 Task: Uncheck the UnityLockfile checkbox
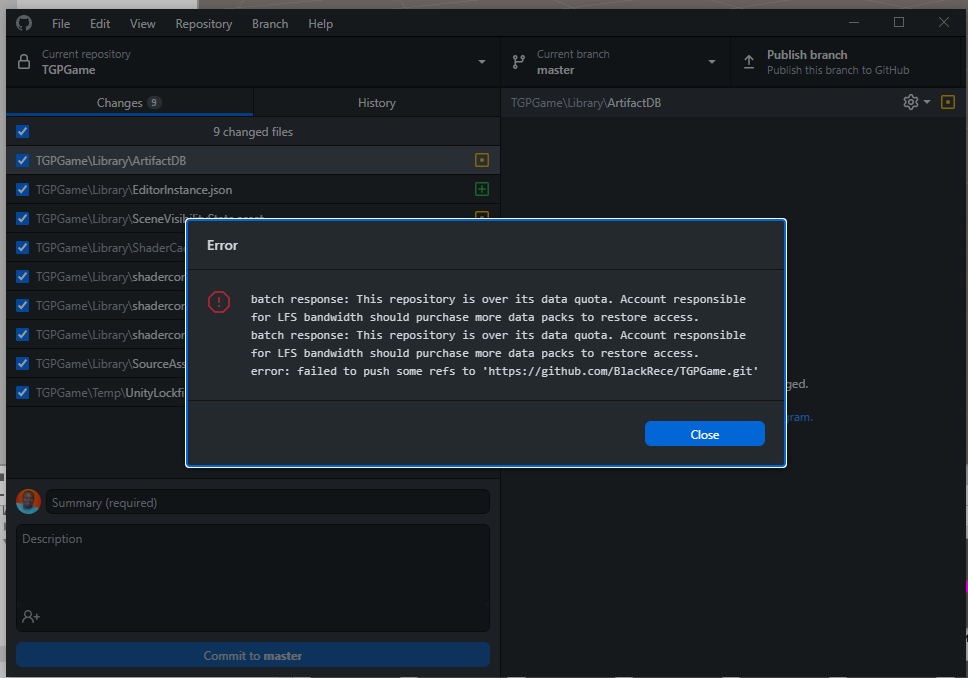tap(23, 393)
